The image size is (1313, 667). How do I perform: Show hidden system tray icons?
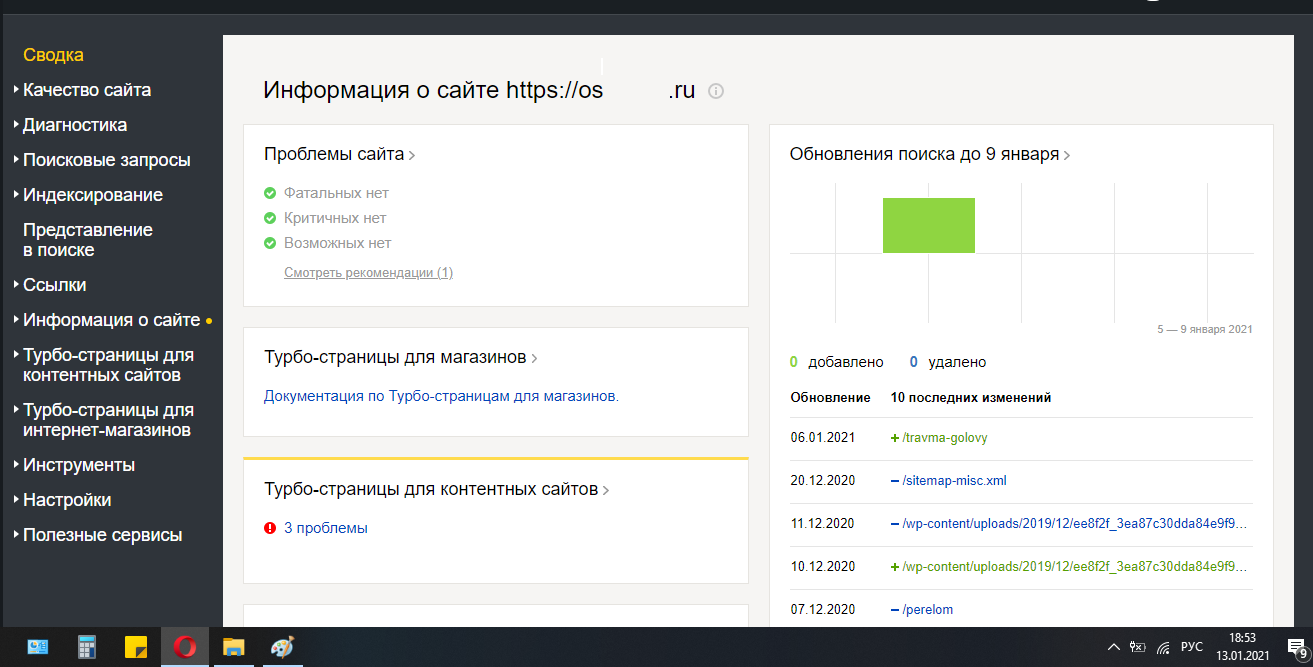[x=1114, y=647]
